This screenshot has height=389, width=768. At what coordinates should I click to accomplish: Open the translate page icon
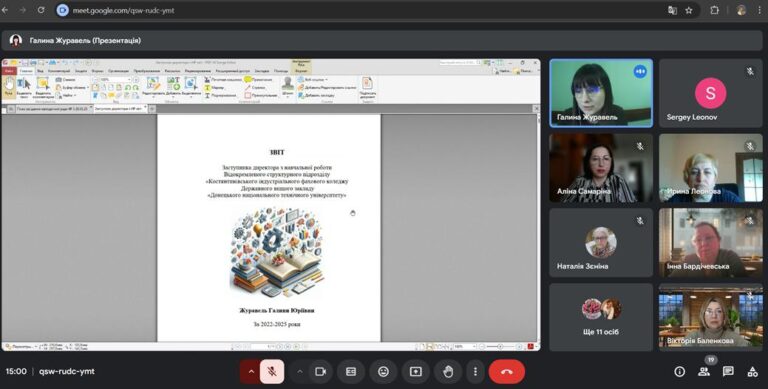click(x=672, y=10)
